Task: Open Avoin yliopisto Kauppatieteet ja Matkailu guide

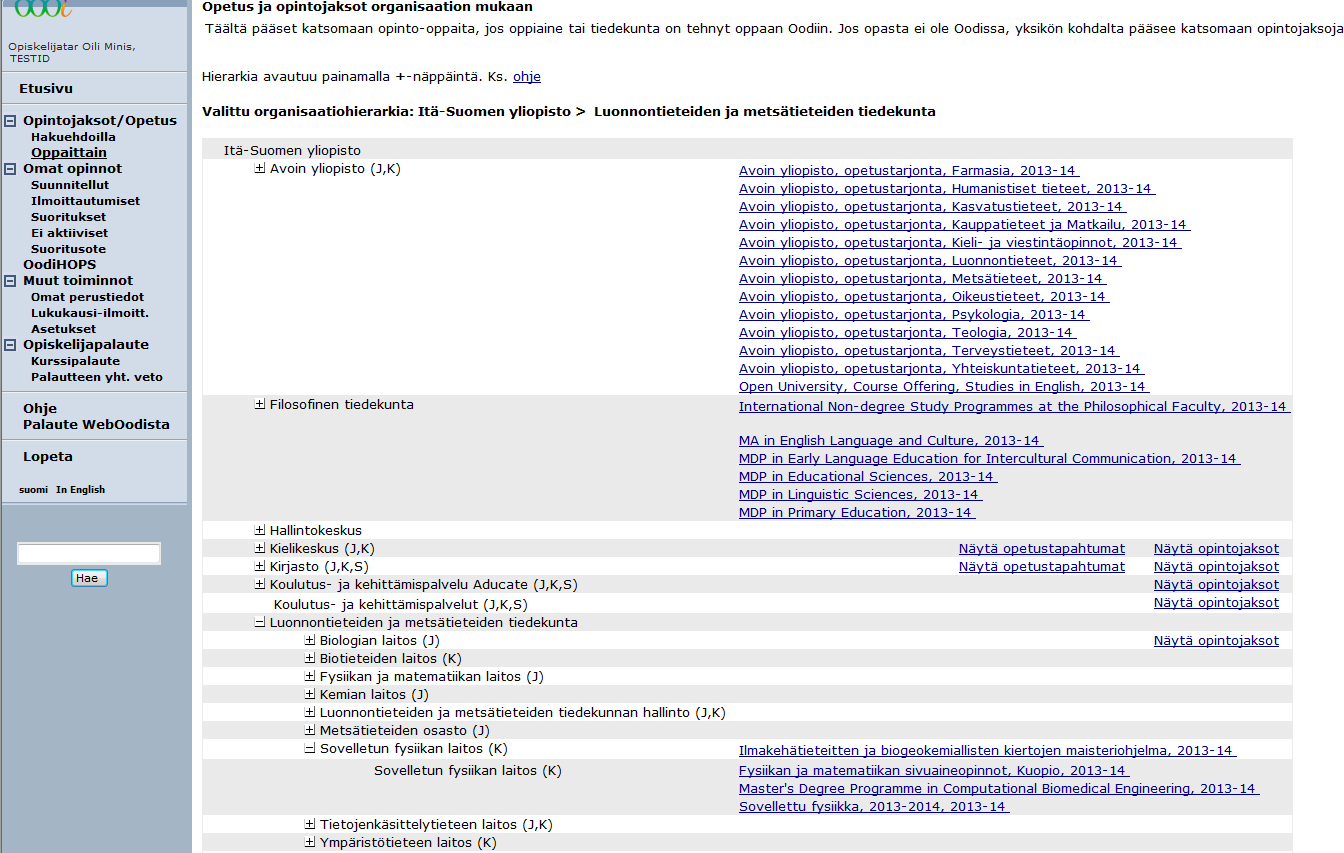Action: 964,225
